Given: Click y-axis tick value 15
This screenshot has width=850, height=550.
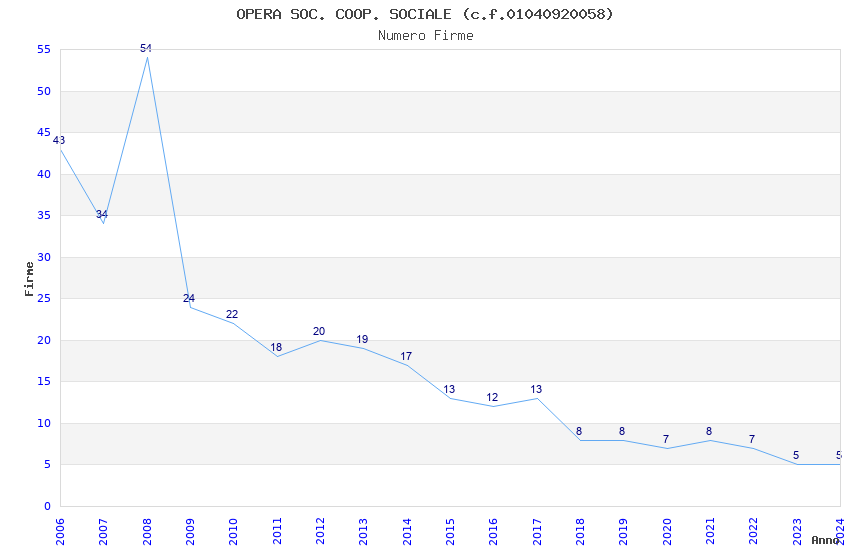Looking at the screenshot, I should click(x=44, y=381).
